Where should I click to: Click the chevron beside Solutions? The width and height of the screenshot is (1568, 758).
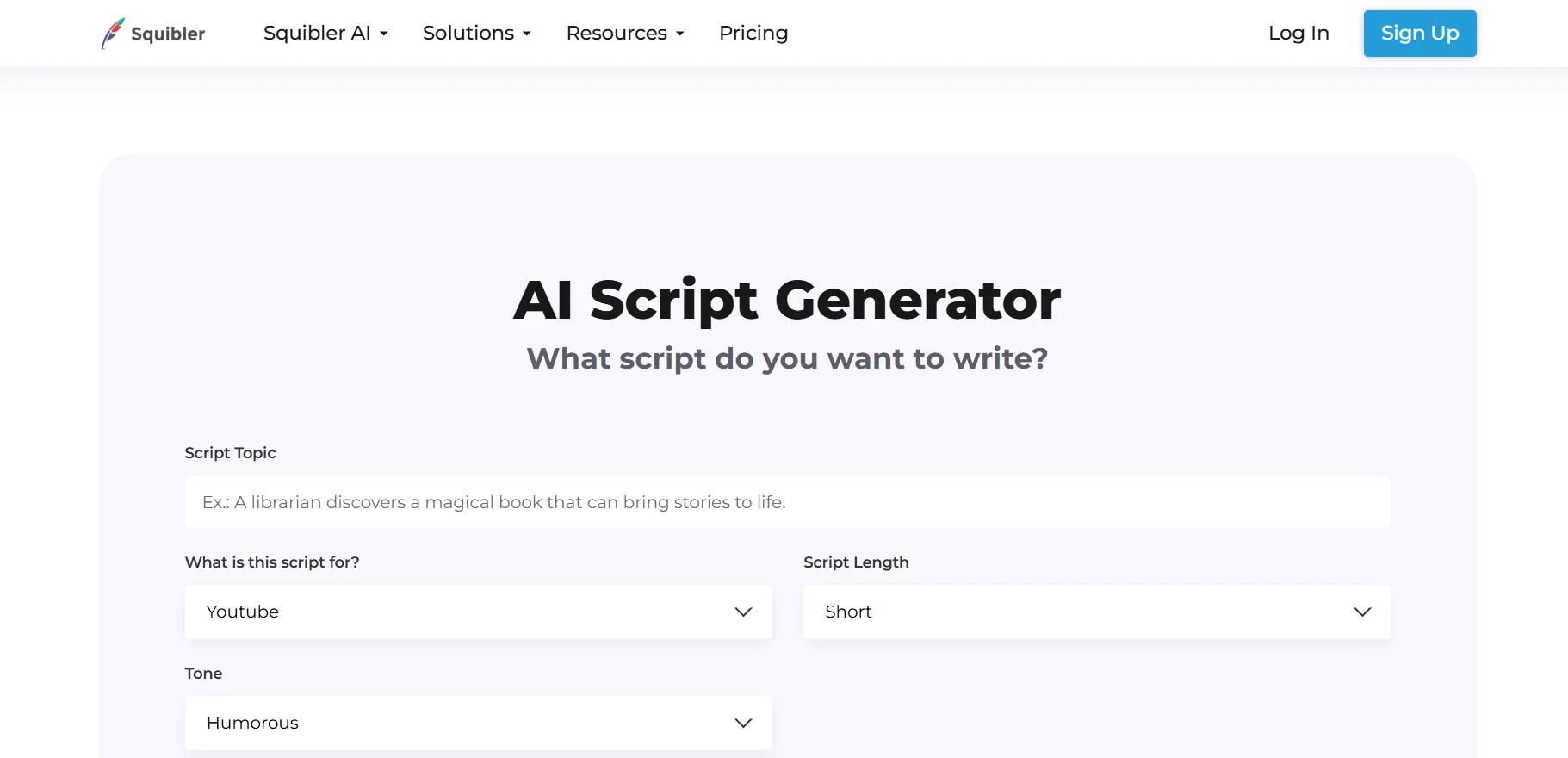(526, 34)
